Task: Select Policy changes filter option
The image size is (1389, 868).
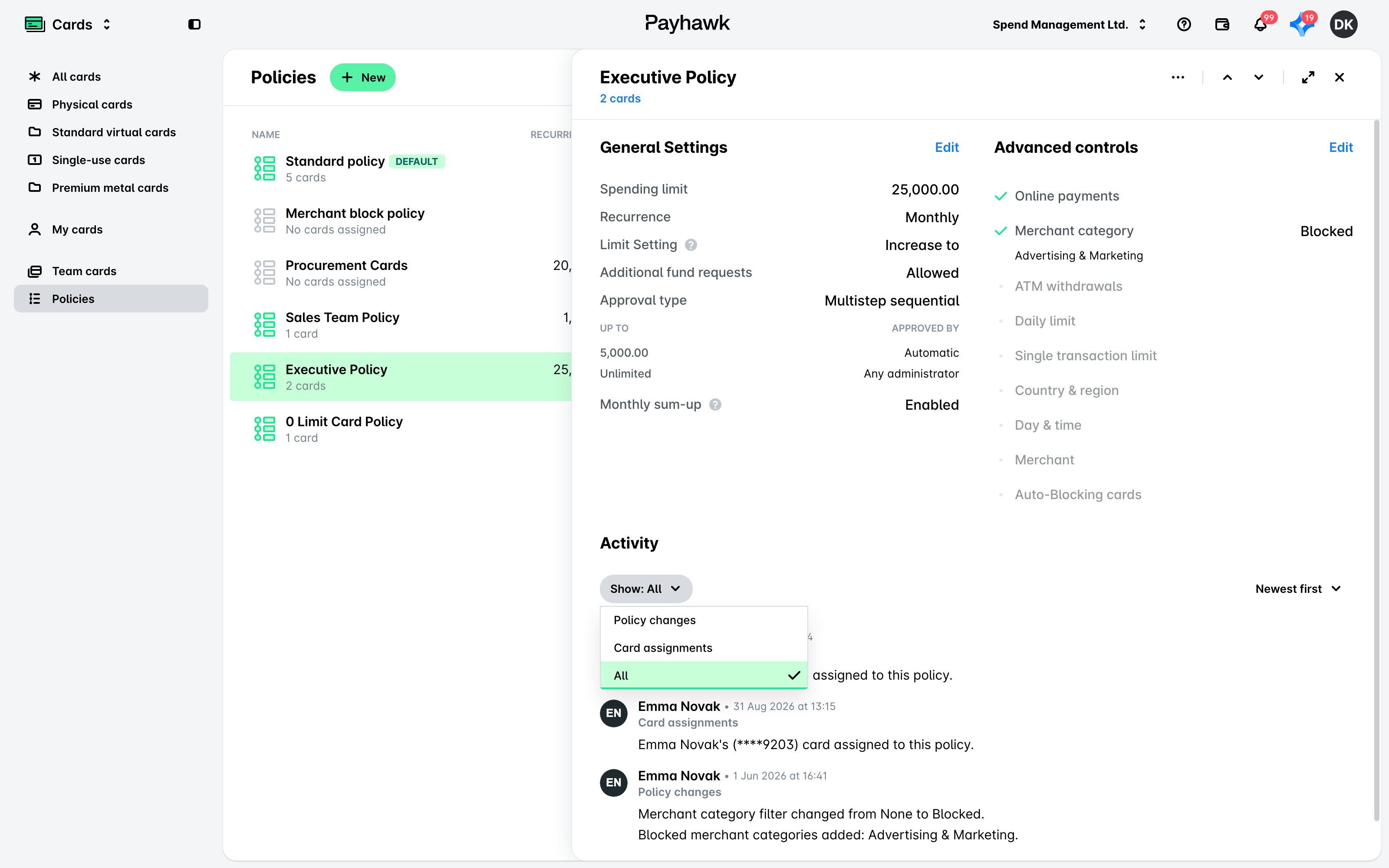Action: click(704, 620)
